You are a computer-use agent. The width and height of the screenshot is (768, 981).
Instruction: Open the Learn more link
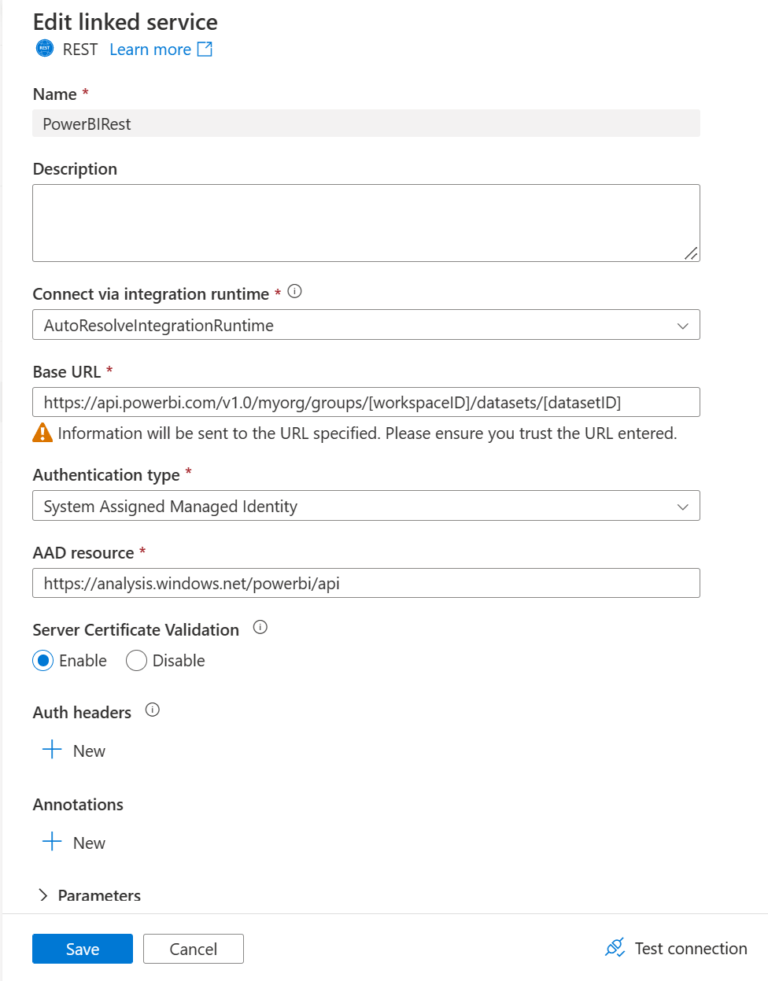coord(150,48)
